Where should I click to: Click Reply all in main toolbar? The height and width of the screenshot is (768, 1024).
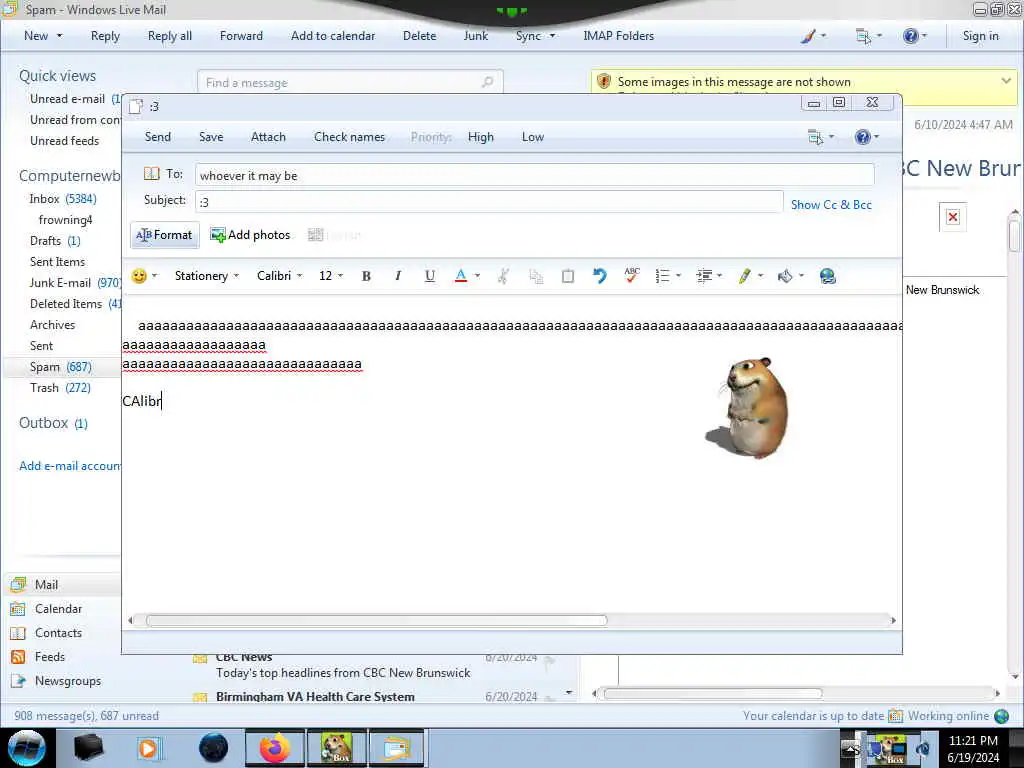pos(170,36)
